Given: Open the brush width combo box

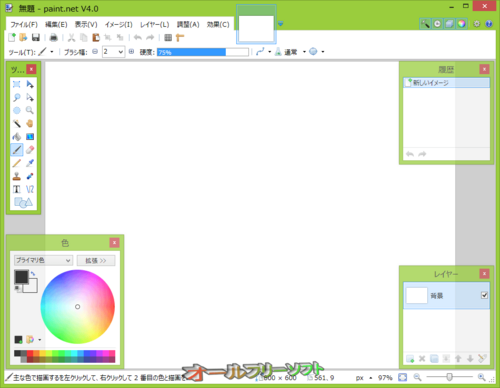Looking at the screenshot, I should click(113, 52).
